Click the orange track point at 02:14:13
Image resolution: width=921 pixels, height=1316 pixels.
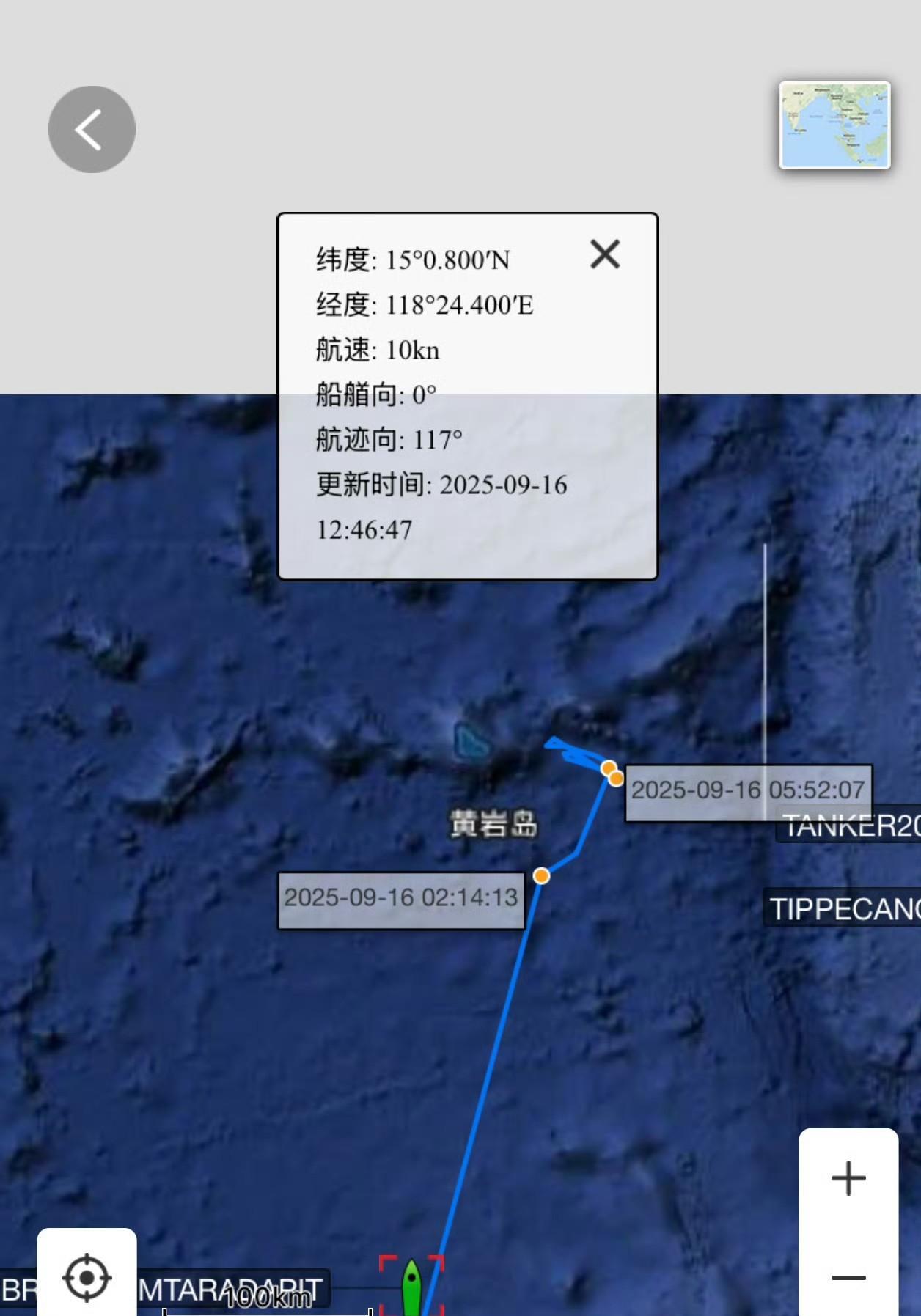[541, 875]
